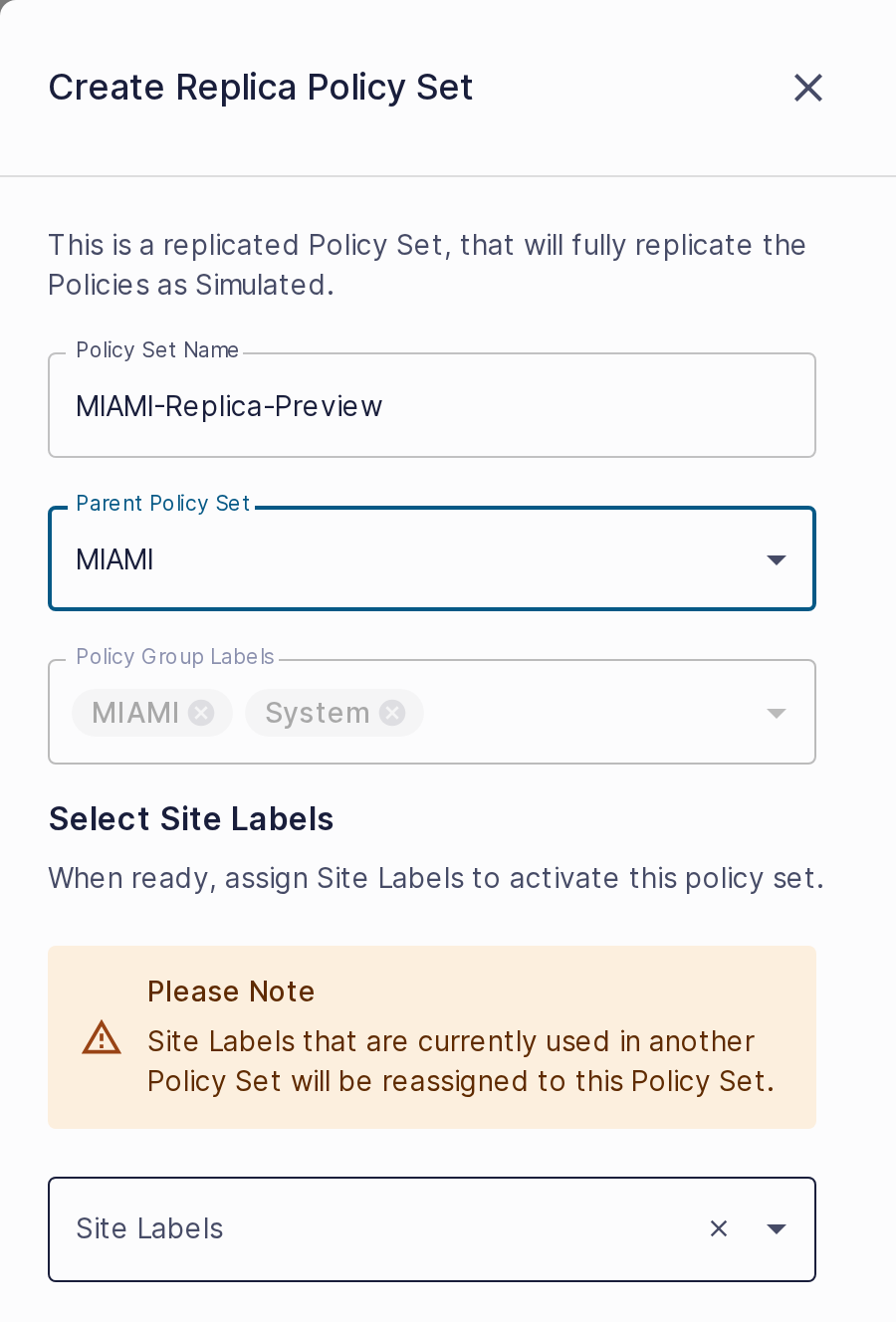Remove the System chip from Policy Group Labels
The width and height of the screenshot is (896, 1322).
(392, 713)
